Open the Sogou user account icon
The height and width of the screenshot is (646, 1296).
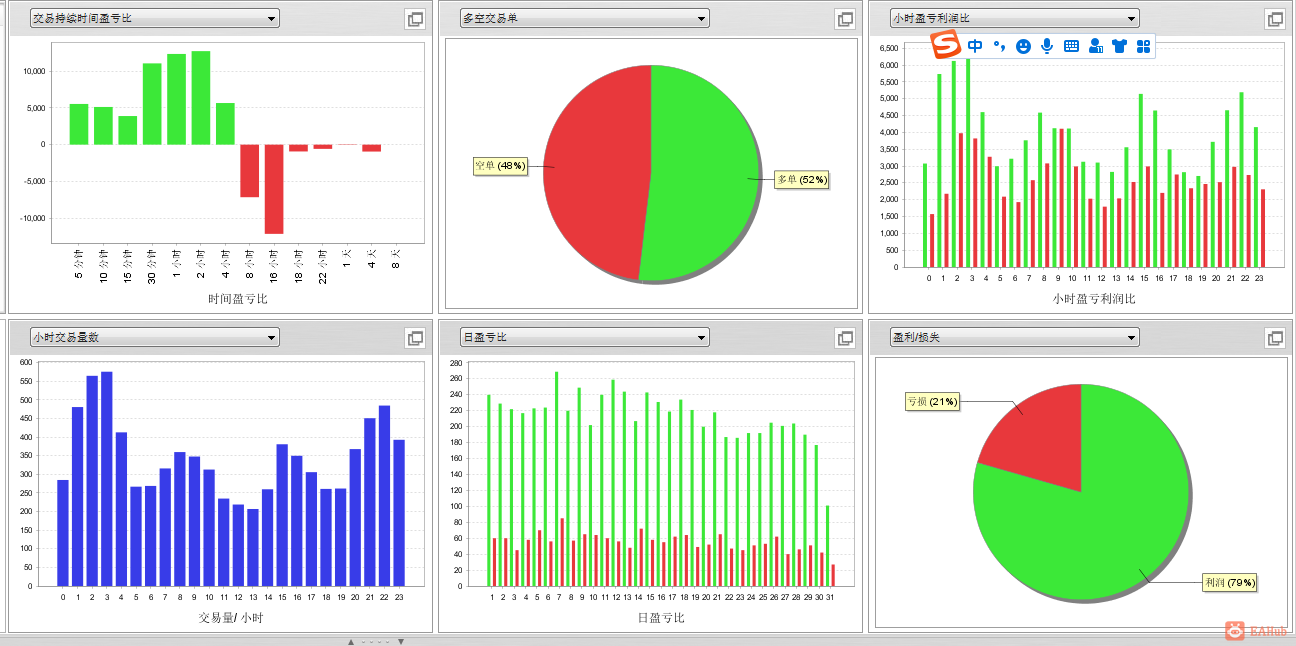[x=1095, y=46]
